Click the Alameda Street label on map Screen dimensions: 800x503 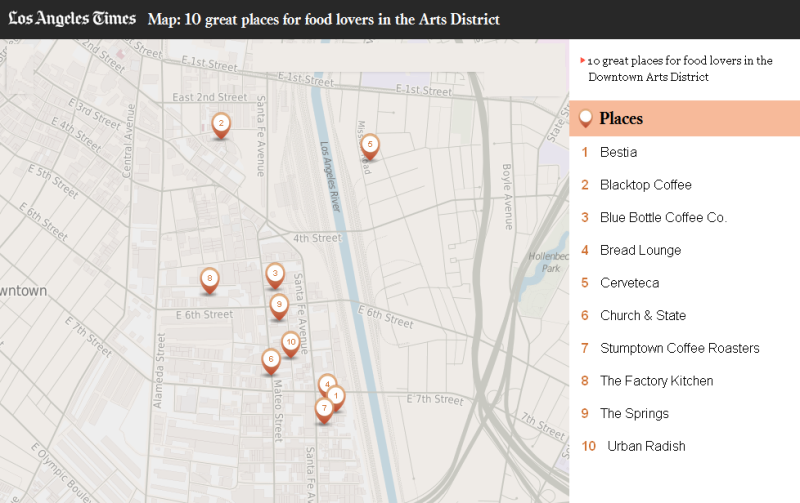160,370
